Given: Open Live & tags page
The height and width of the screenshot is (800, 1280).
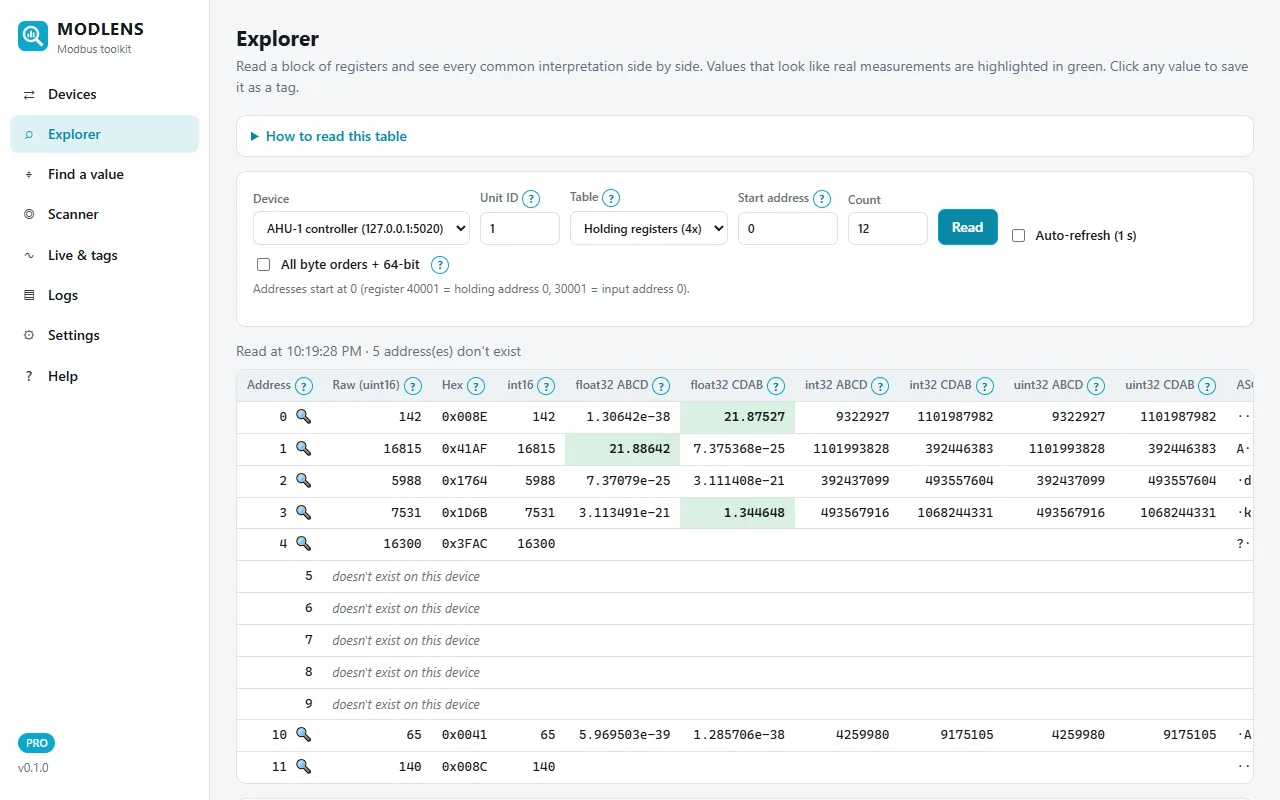Looking at the screenshot, I should tap(104, 255).
